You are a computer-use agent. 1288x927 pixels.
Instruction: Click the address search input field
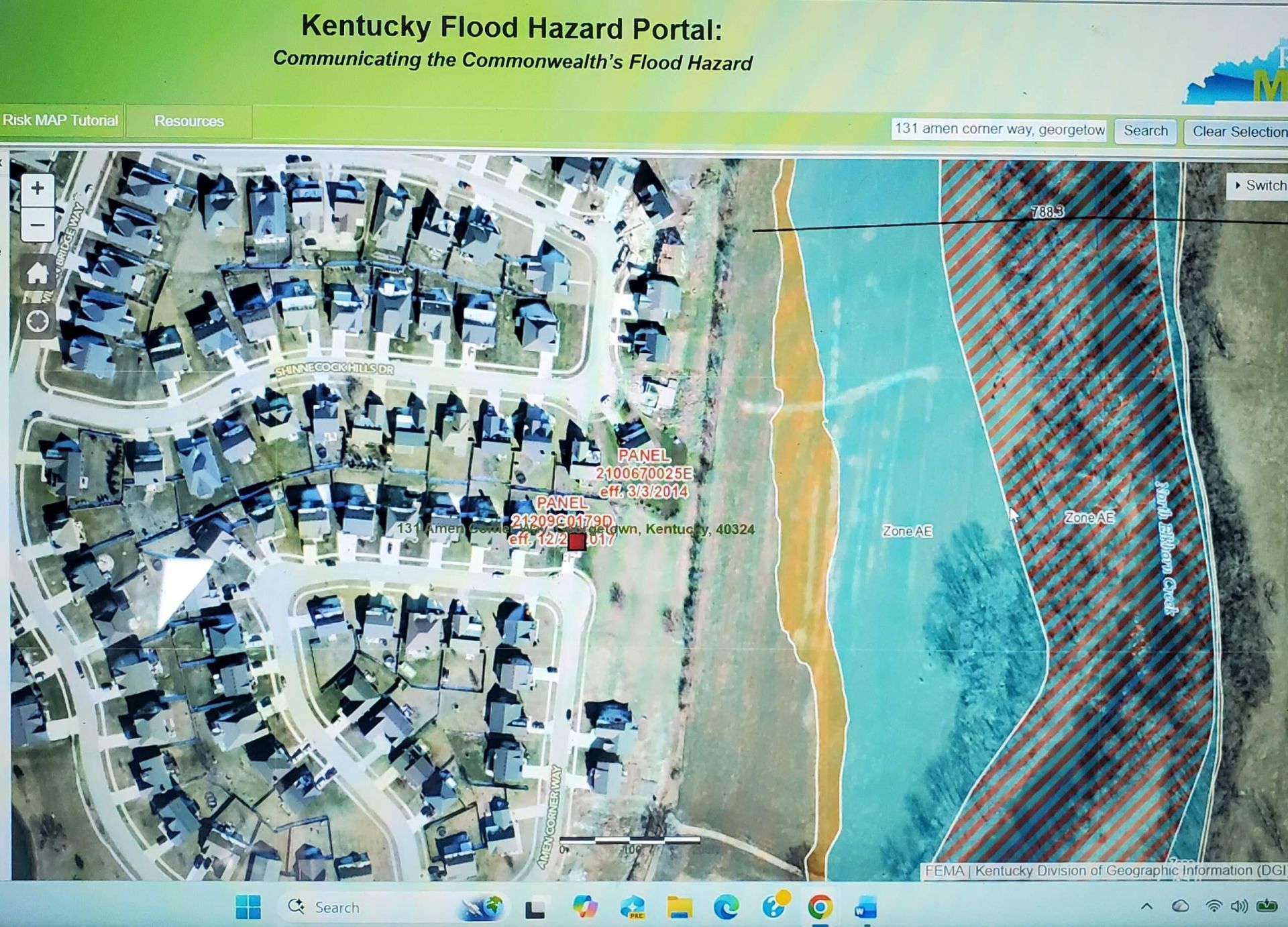(x=998, y=129)
